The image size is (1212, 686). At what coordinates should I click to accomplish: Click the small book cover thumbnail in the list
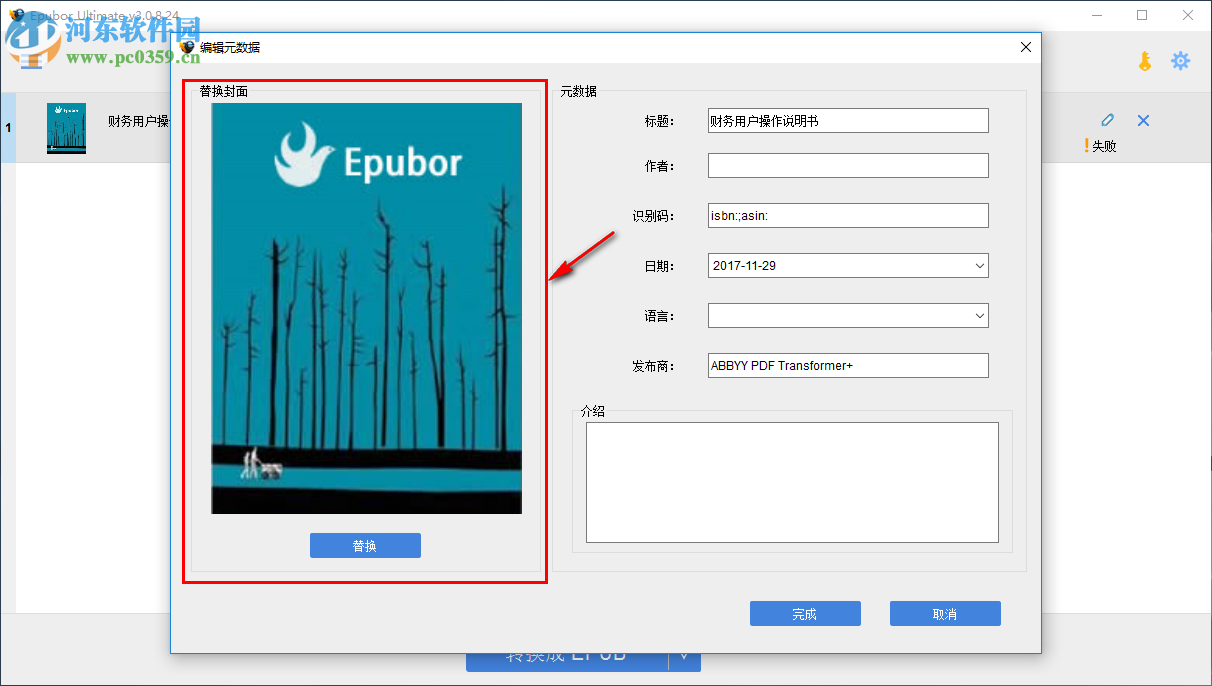click(x=65, y=128)
